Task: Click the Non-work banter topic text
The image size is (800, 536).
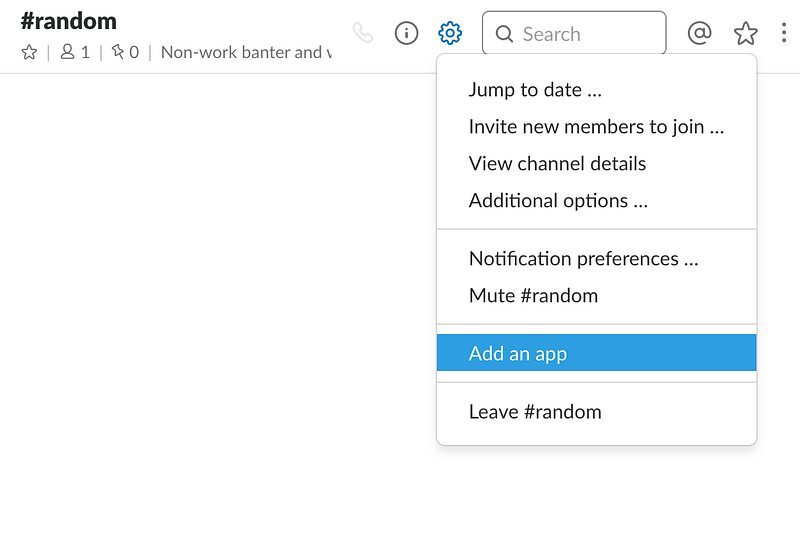Action: 246,52
